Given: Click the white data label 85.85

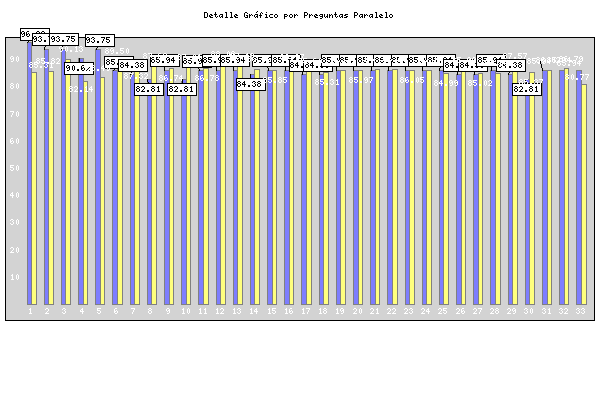Looking at the screenshot, I should (275, 80).
